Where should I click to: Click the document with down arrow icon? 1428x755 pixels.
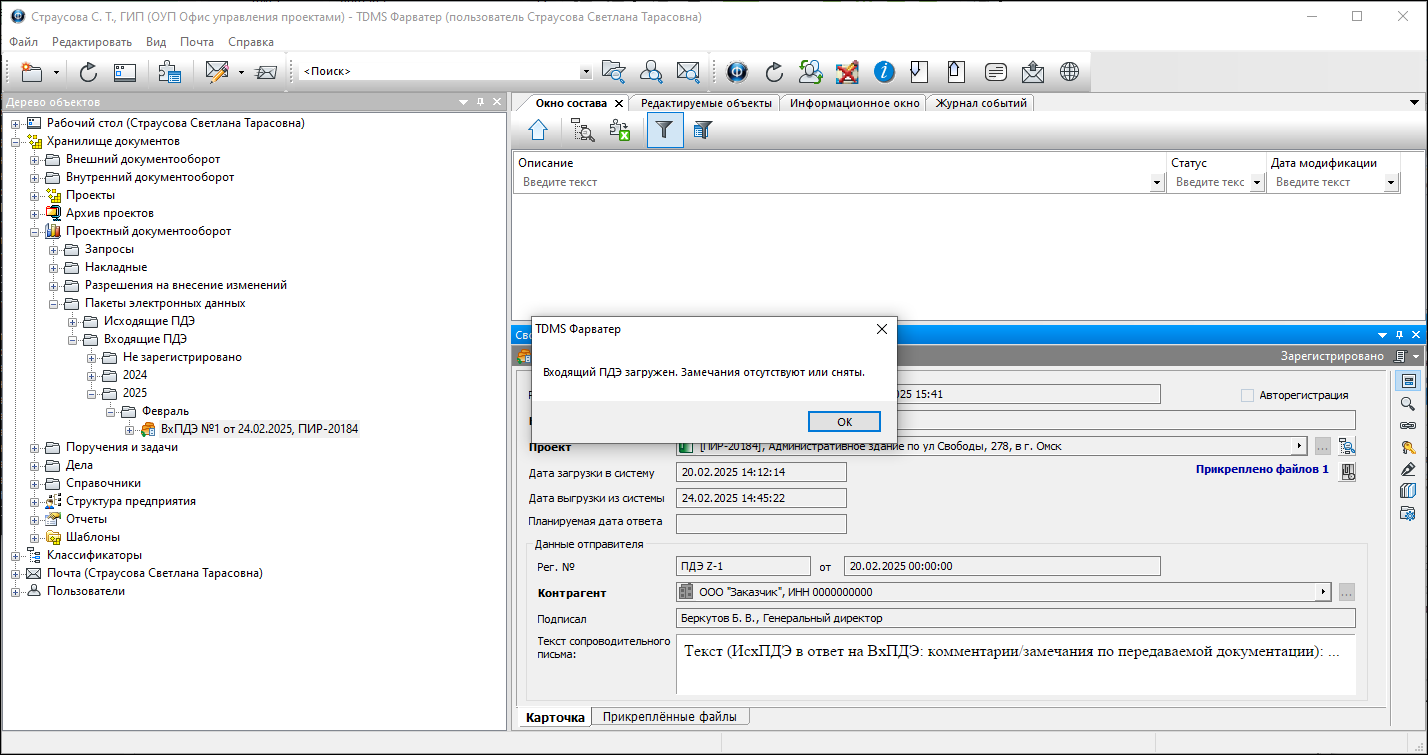tap(920, 72)
